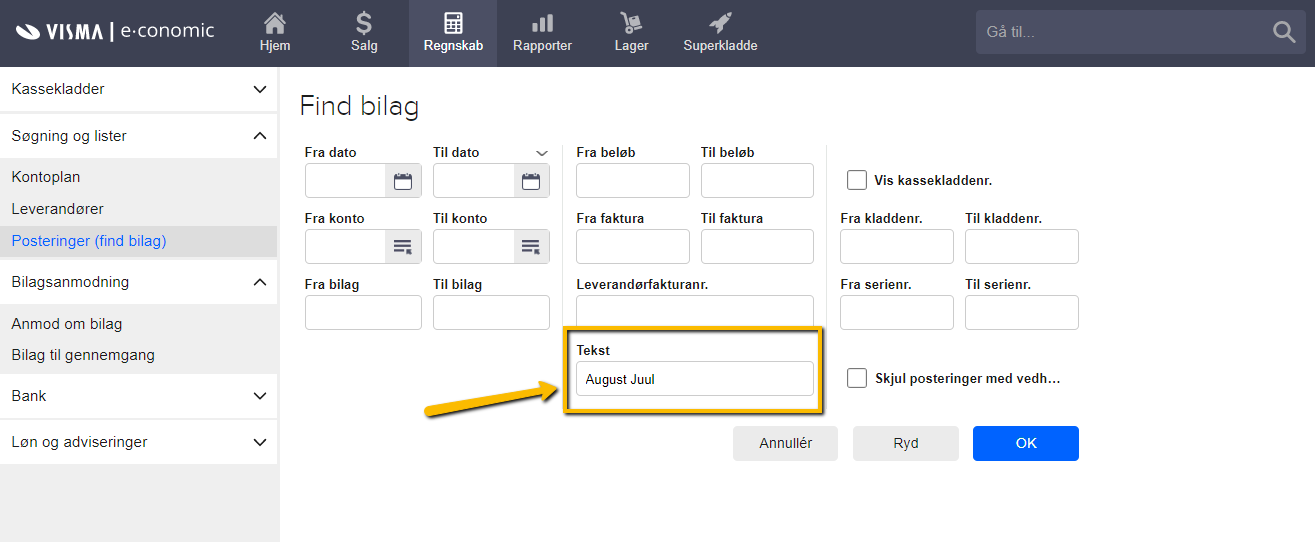Open the Til dato dropdown chevron
The height and width of the screenshot is (542, 1315).
(x=542, y=153)
